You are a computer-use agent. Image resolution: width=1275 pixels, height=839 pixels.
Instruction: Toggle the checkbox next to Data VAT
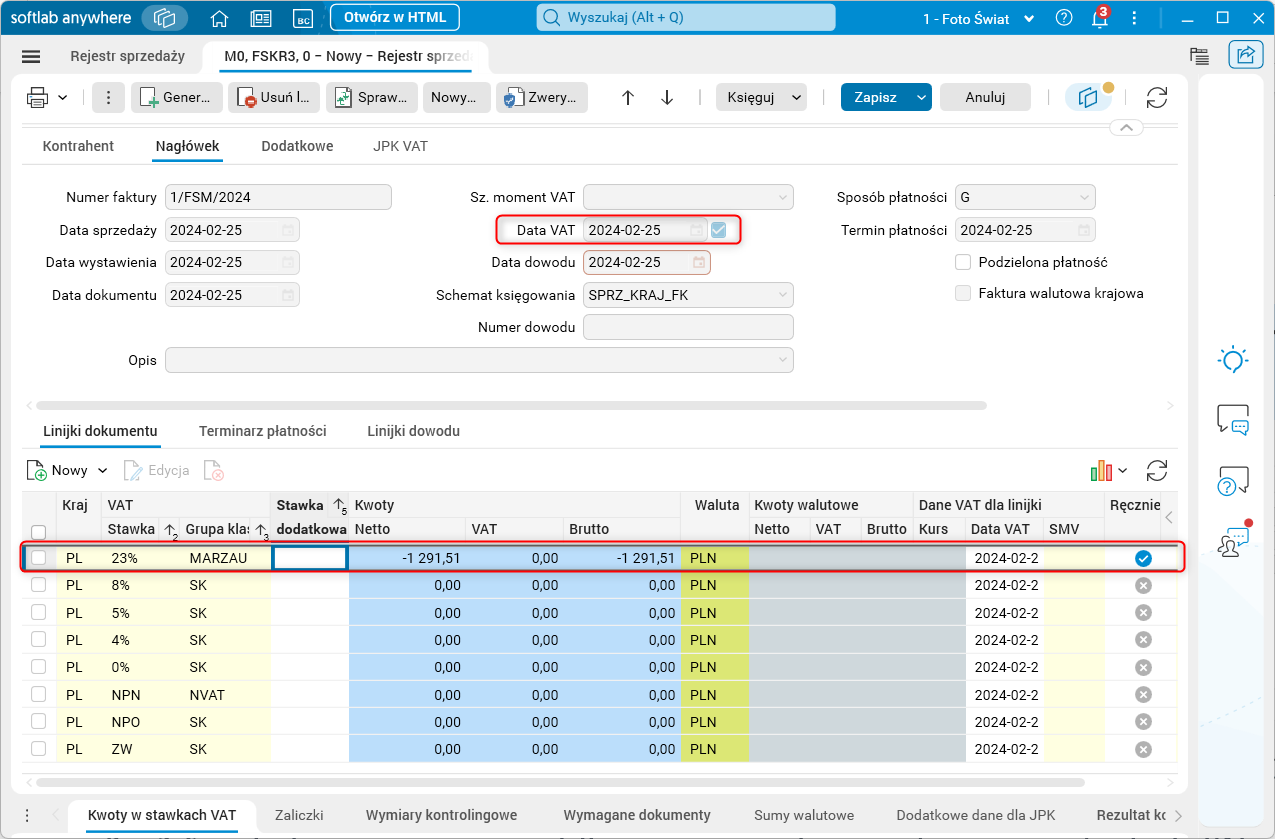click(719, 230)
